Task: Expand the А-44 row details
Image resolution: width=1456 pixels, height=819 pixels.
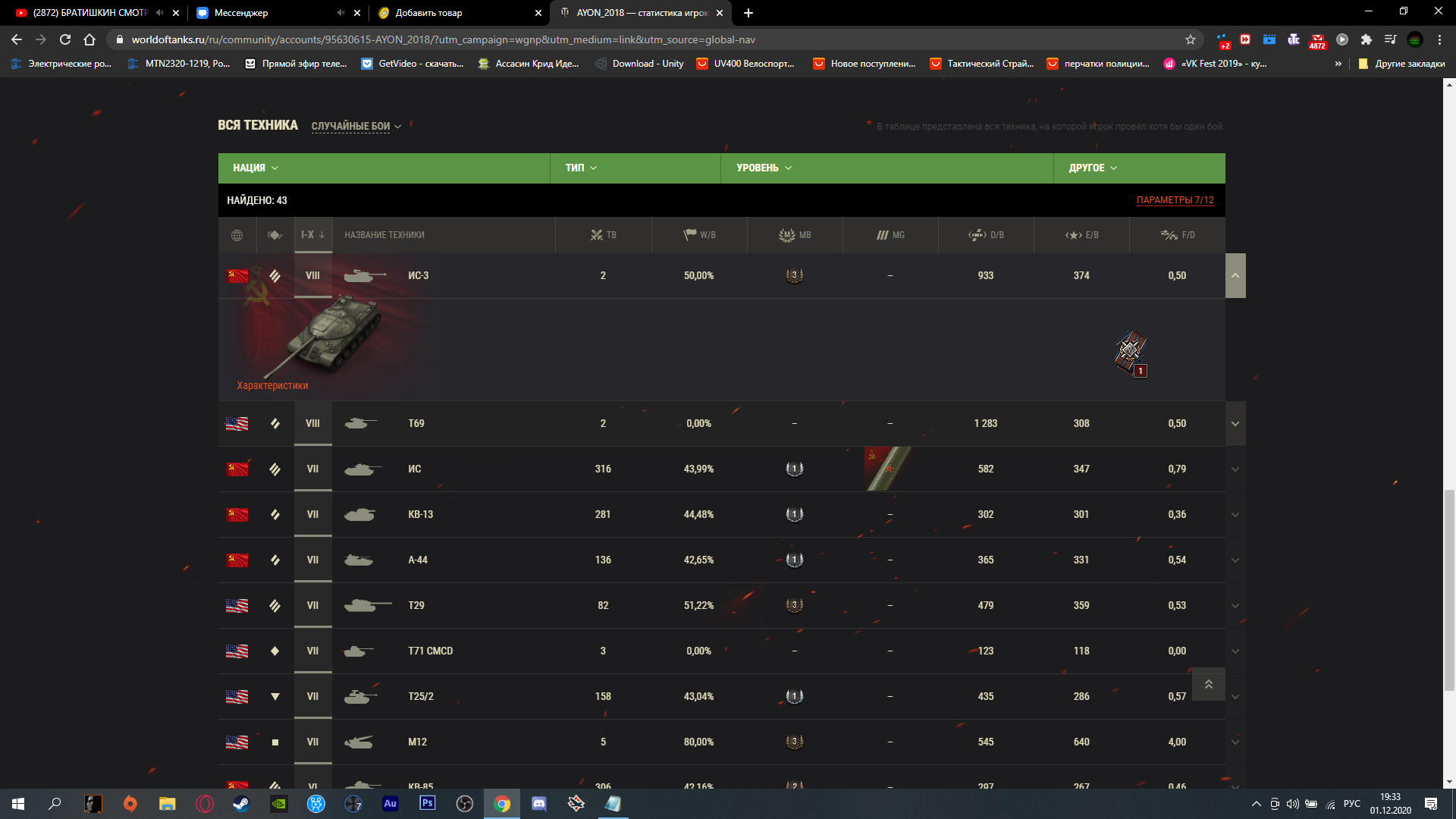Action: coord(1235,560)
